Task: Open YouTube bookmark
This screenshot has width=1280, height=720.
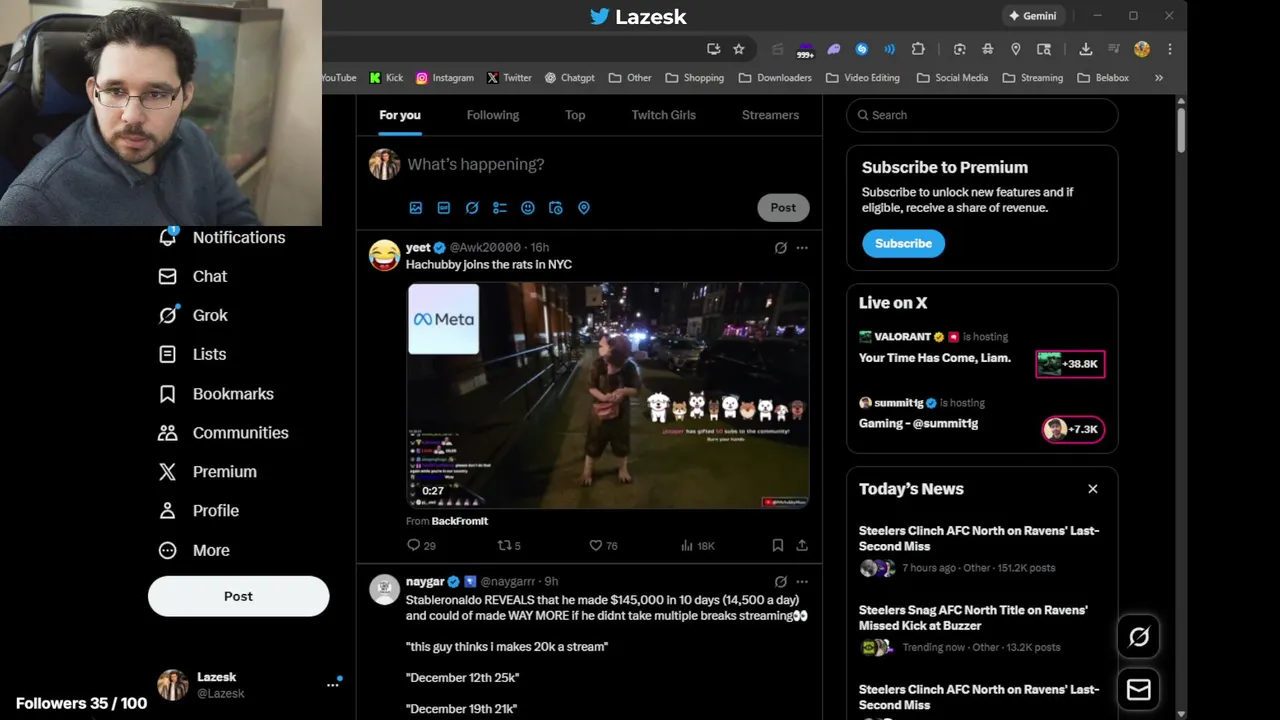Action: pos(339,78)
